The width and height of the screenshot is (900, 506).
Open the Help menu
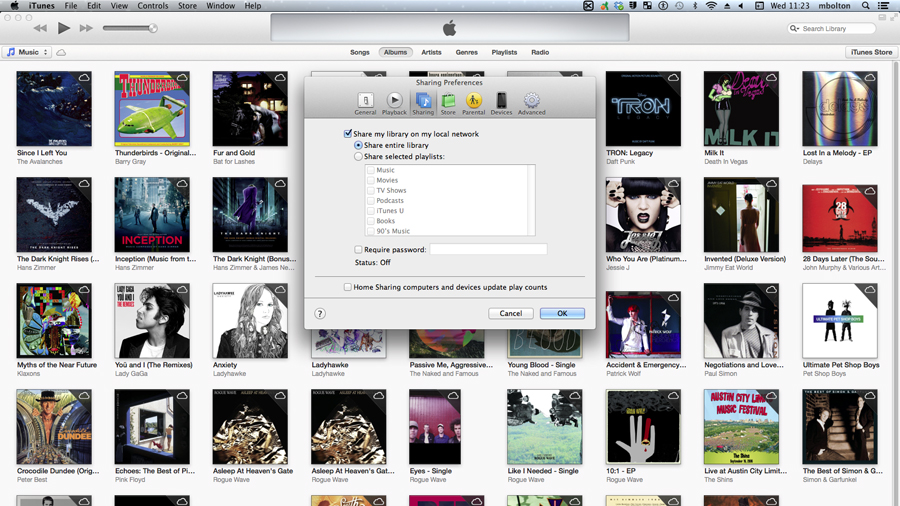pos(253,6)
